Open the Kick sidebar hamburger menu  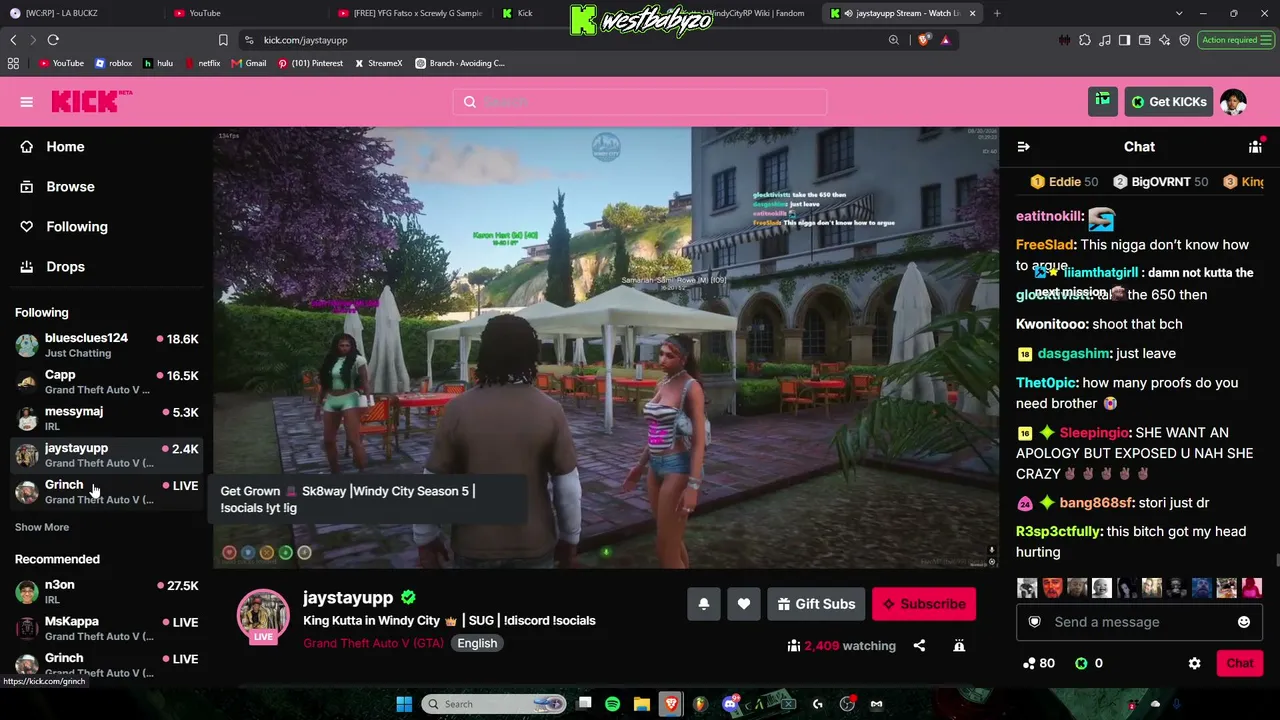coord(27,102)
